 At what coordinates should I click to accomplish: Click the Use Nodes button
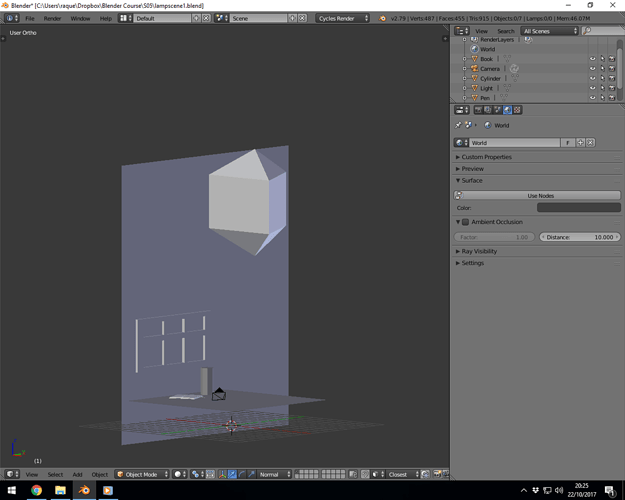pyautogui.click(x=537, y=196)
